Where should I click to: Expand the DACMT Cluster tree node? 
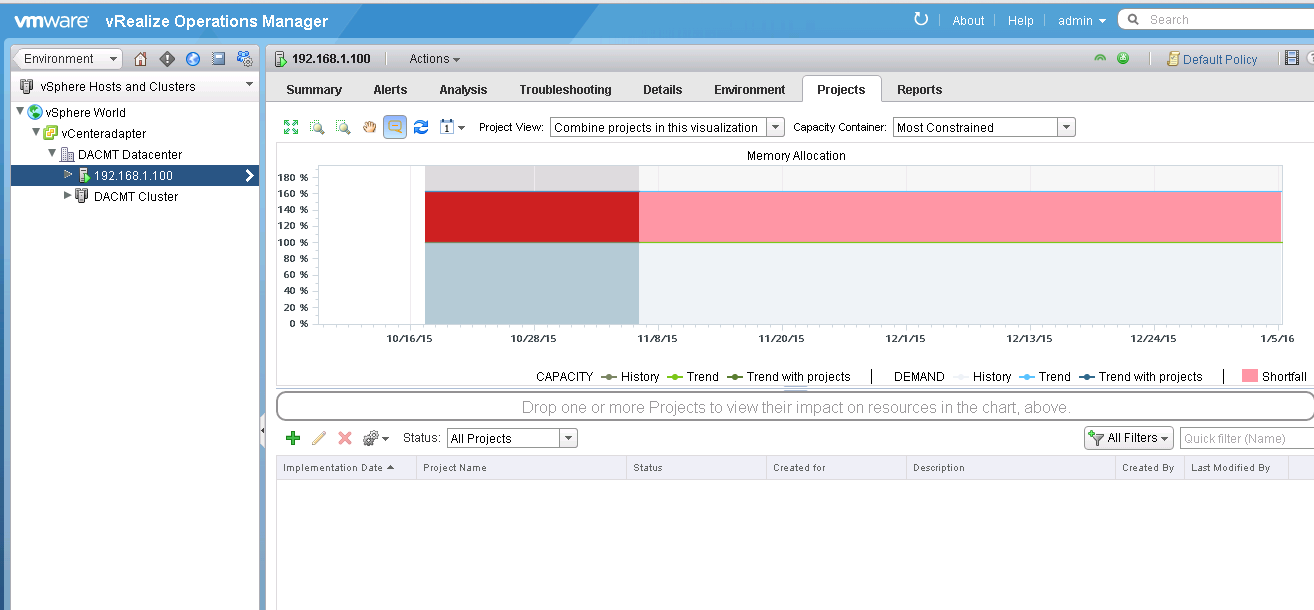(68, 196)
